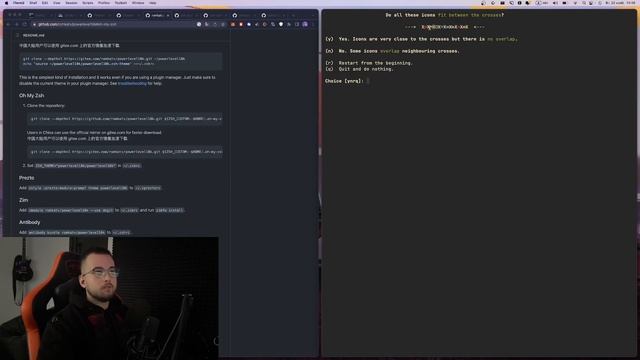Click the terminal '(n) No' option line
This screenshot has width=640, height=360.
tap(392, 51)
